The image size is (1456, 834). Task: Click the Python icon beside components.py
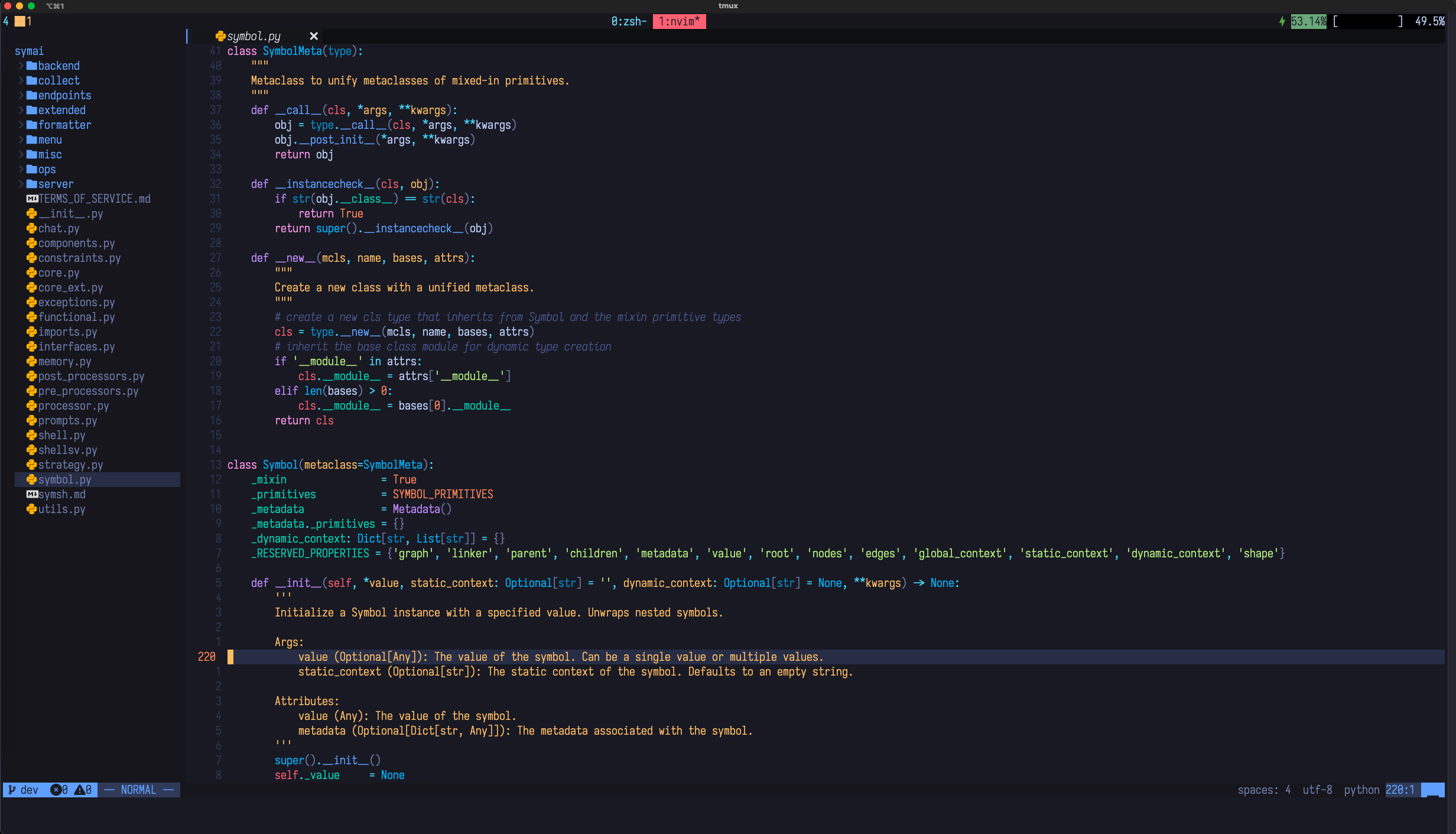tap(32, 243)
